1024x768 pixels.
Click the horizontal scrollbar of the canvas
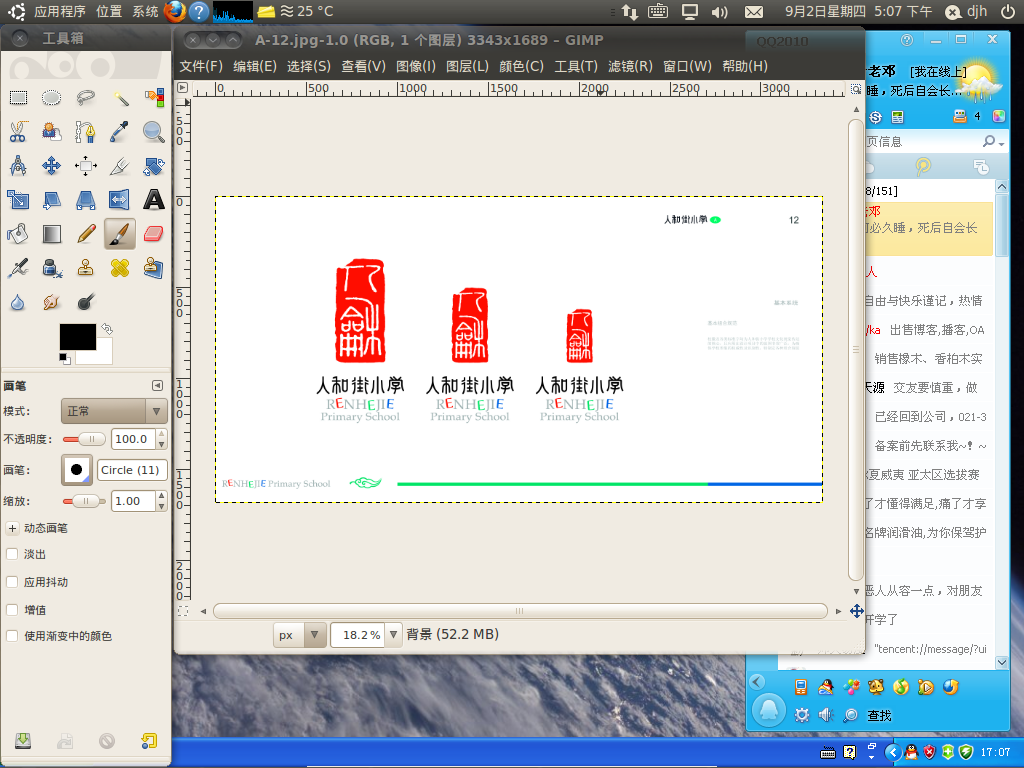[x=520, y=611]
